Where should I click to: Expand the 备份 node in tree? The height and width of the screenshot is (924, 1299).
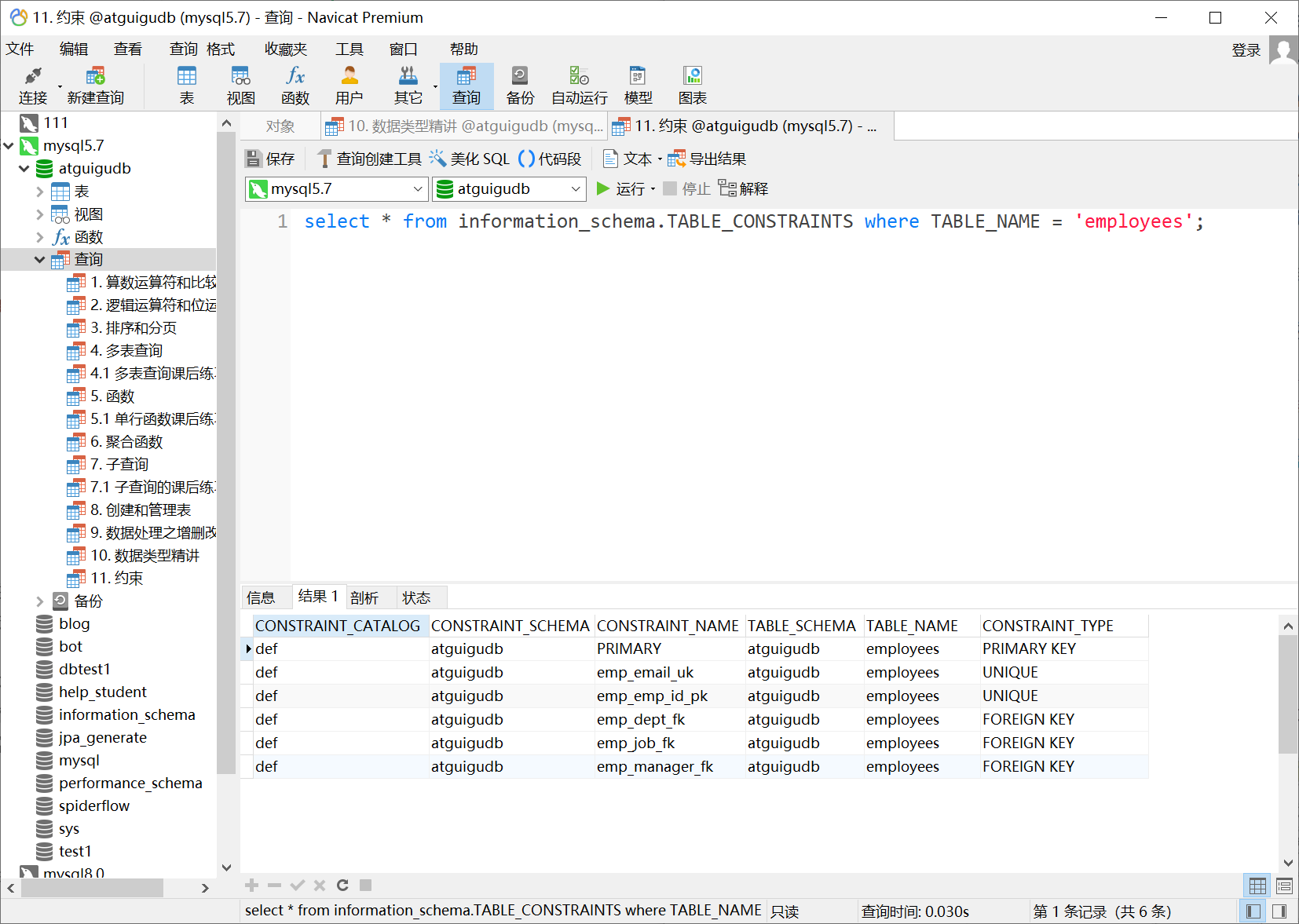pyautogui.click(x=40, y=601)
